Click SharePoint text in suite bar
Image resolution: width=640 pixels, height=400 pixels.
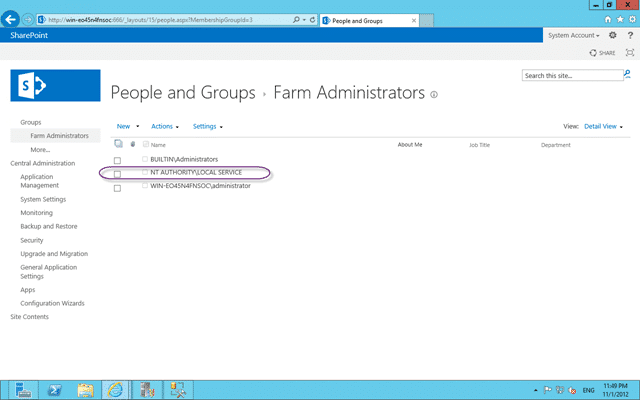[x=29, y=35]
